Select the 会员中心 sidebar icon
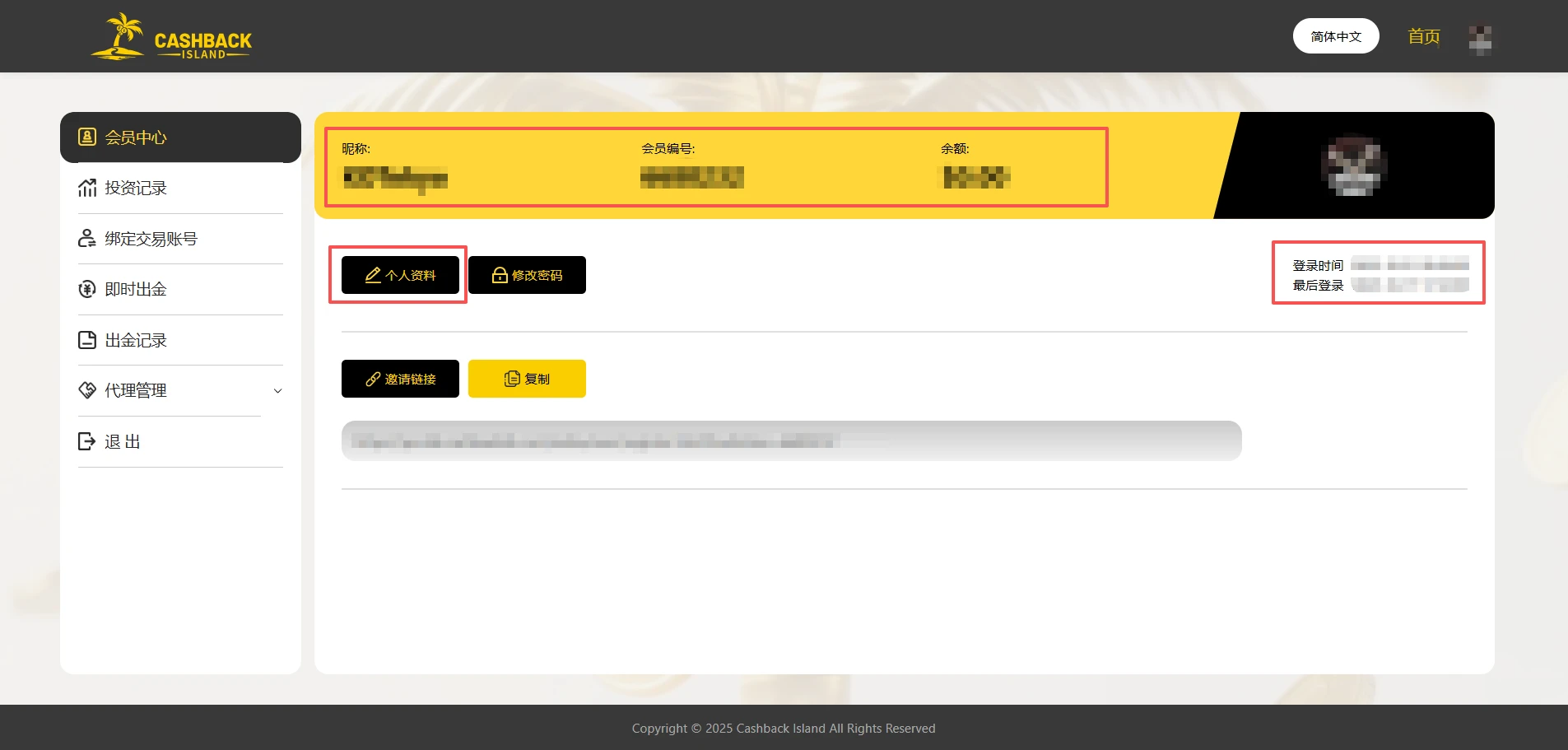1568x750 pixels. 87,137
